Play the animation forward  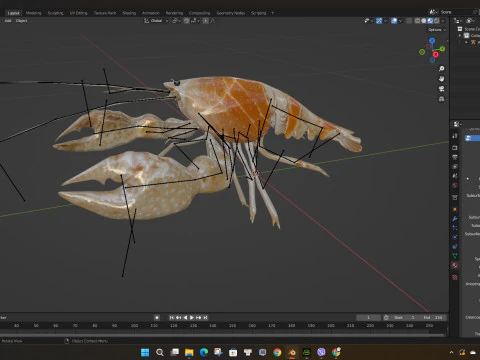click(192, 318)
